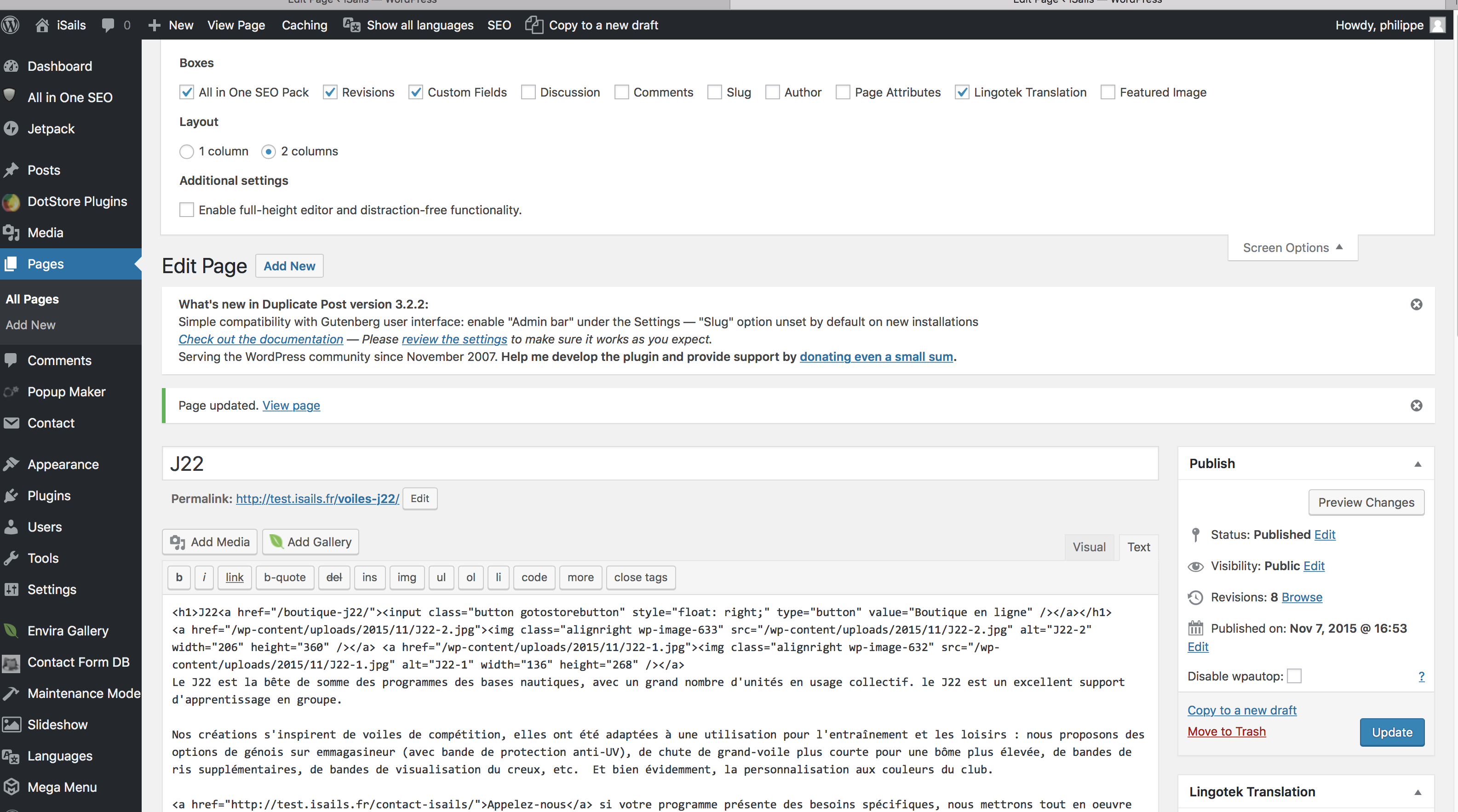
Task: Click the Appearance paintbrush icon
Action: (11, 464)
